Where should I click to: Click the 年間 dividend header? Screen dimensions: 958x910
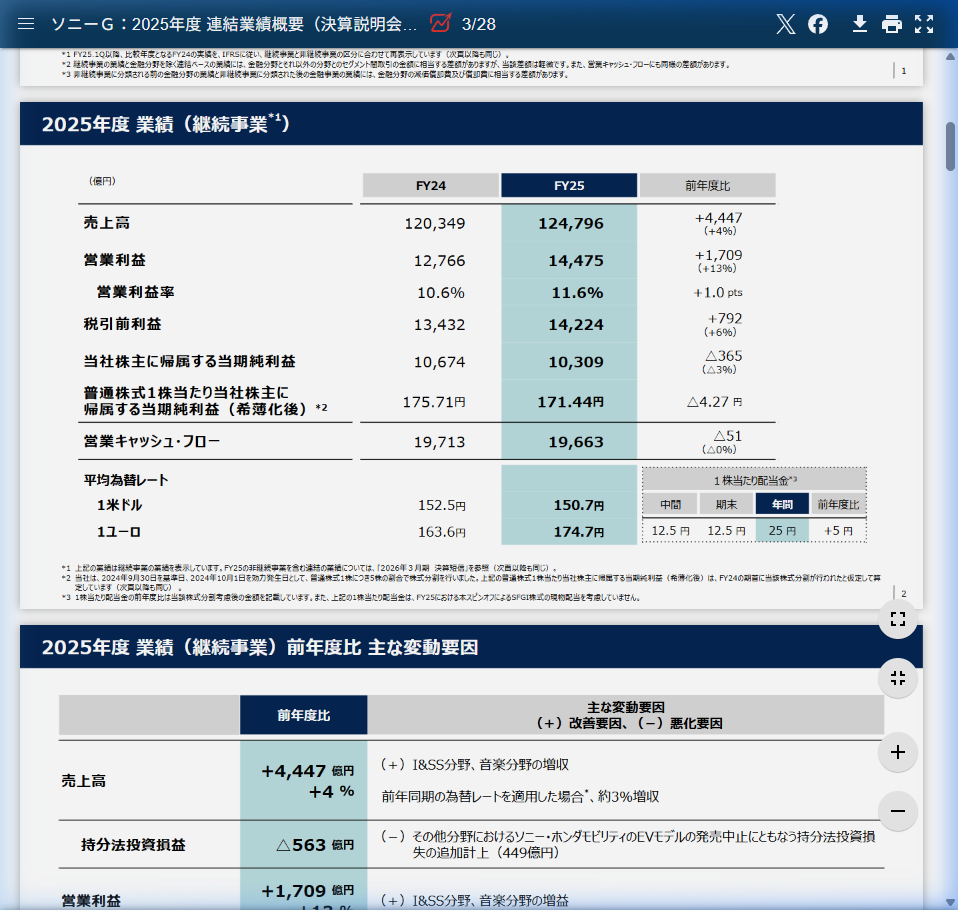pyautogui.click(x=782, y=504)
